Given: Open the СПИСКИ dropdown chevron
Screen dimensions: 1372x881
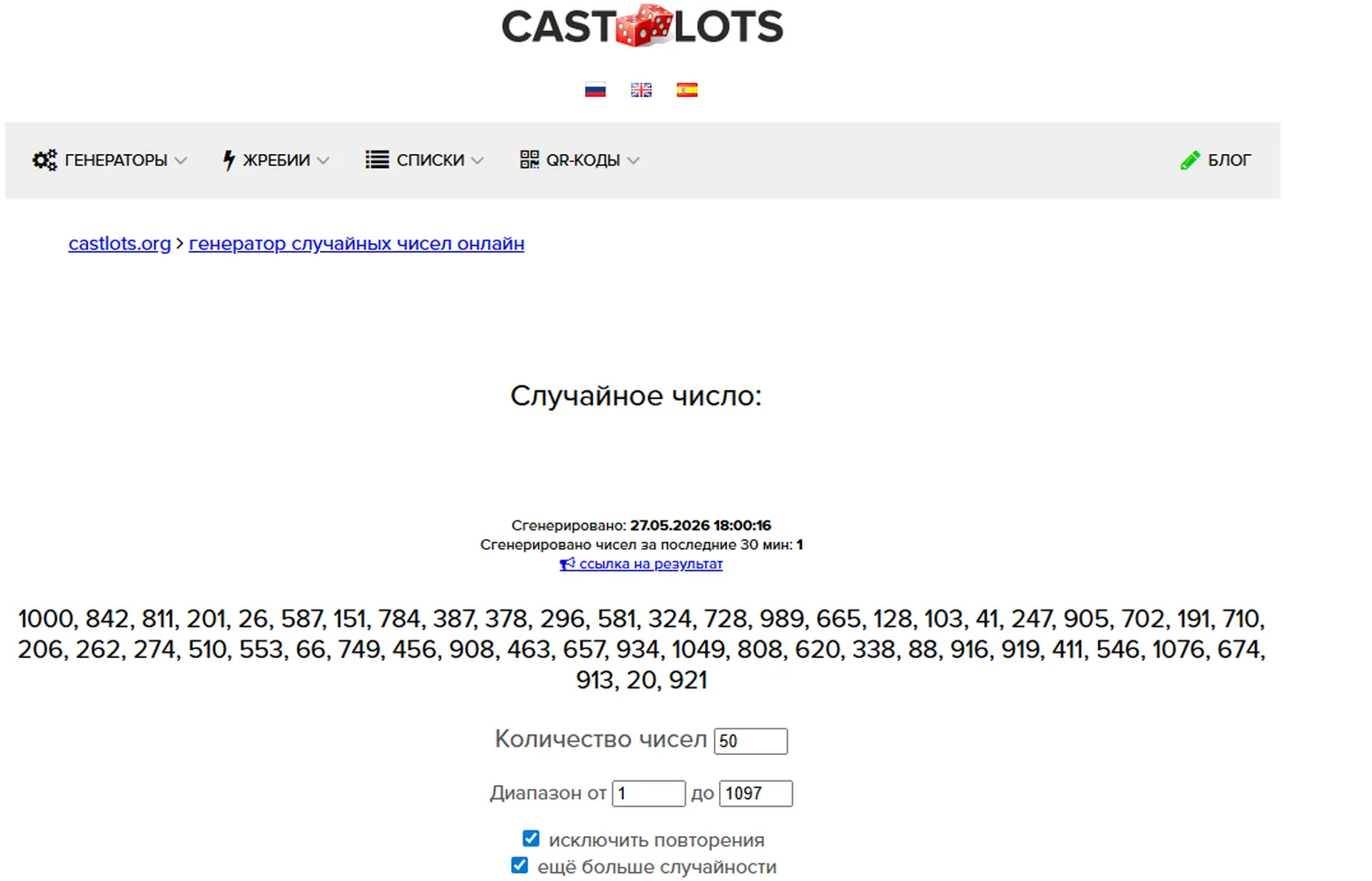Looking at the screenshot, I should click(x=478, y=160).
